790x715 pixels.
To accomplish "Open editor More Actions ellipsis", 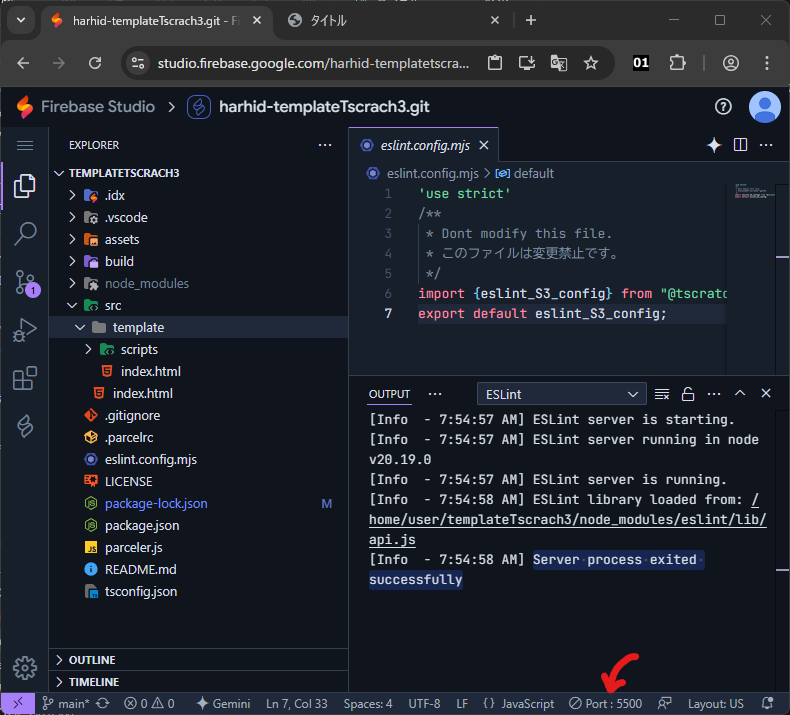I will coord(766,145).
